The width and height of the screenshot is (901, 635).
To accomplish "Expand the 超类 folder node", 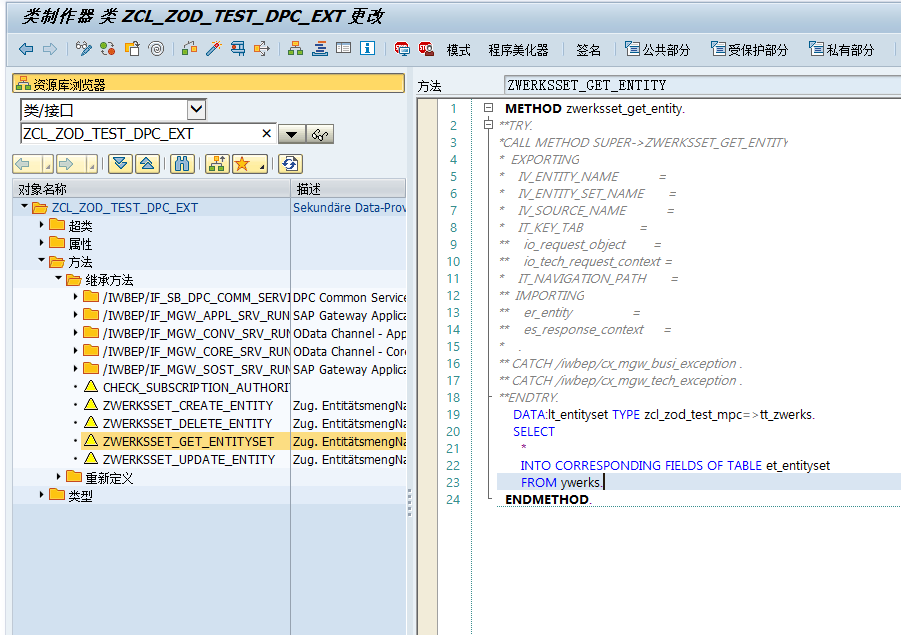I will (42, 226).
